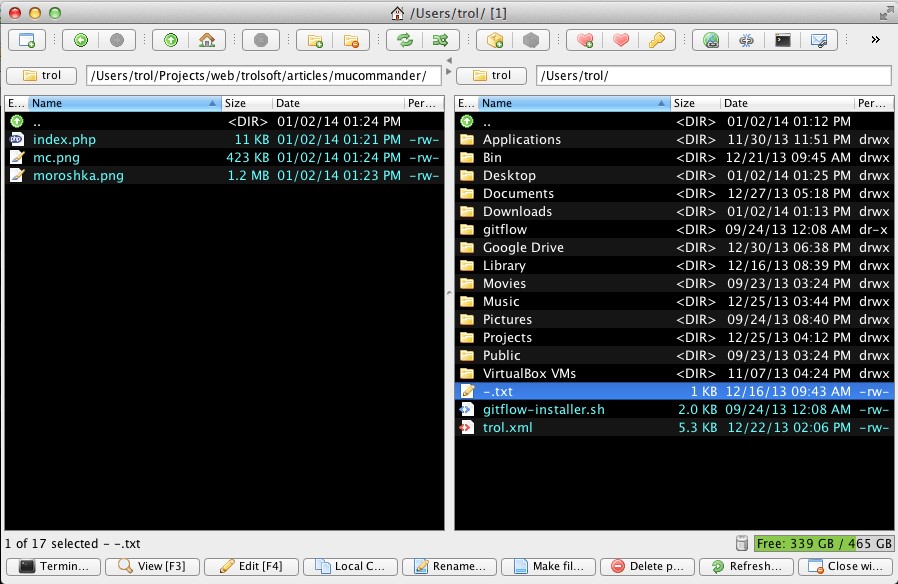Go to parent folder with up arrow icon
The image size is (898, 584).
tap(171, 40)
